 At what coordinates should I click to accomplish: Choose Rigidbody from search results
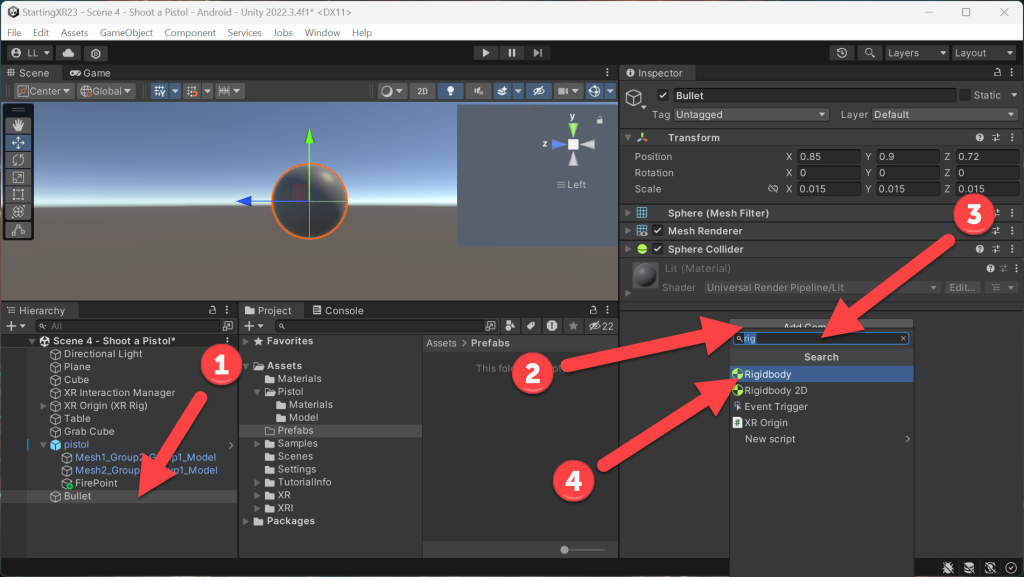tap(822, 374)
